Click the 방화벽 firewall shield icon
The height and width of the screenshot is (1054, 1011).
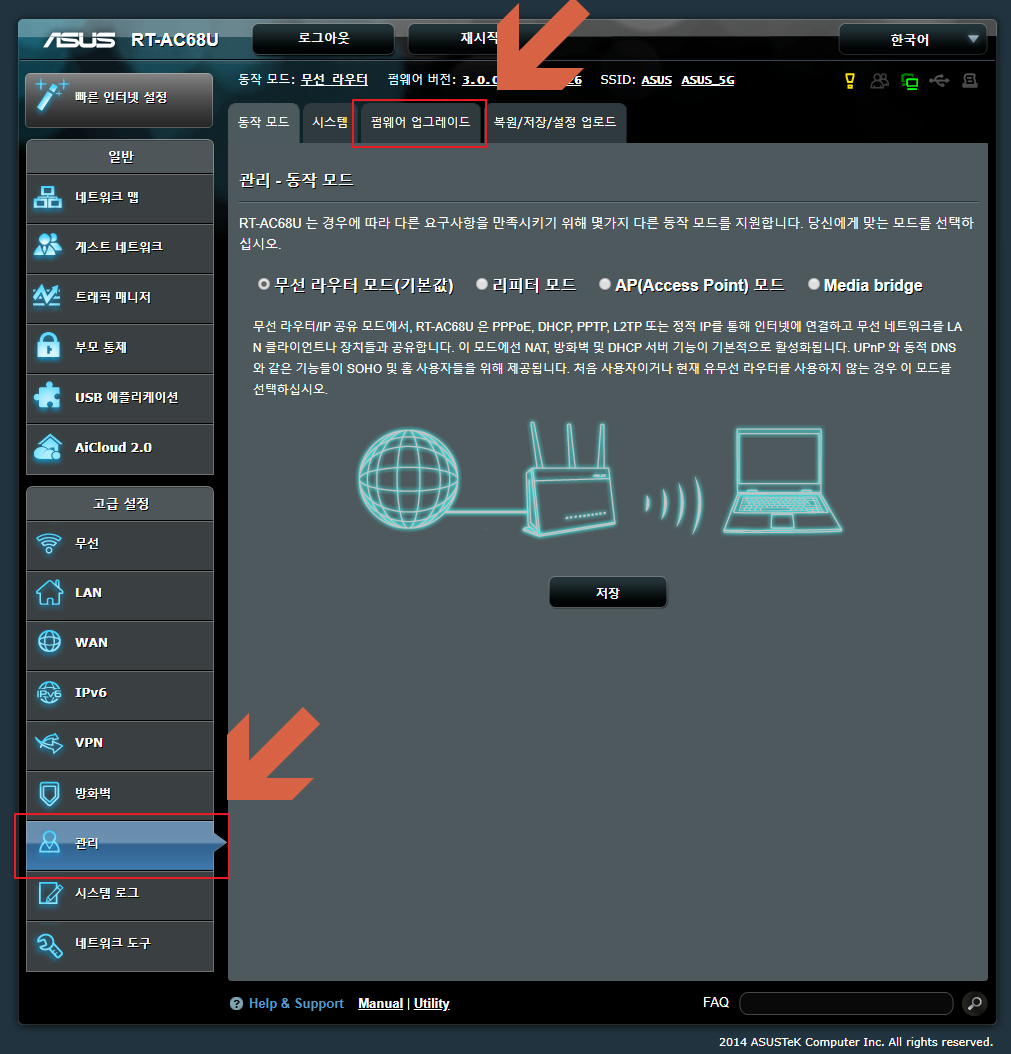pos(49,793)
